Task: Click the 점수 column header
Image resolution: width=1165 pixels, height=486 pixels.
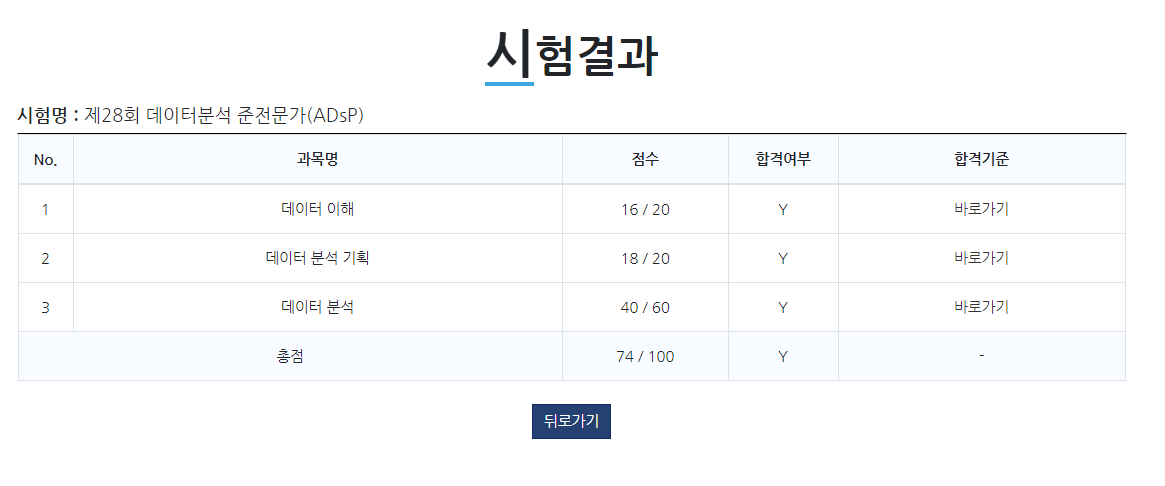Action: tap(645, 160)
